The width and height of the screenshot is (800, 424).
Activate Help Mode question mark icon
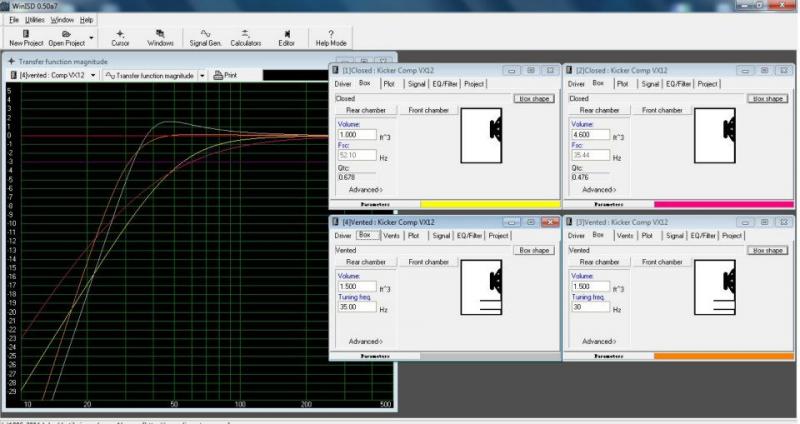tap(331, 33)
